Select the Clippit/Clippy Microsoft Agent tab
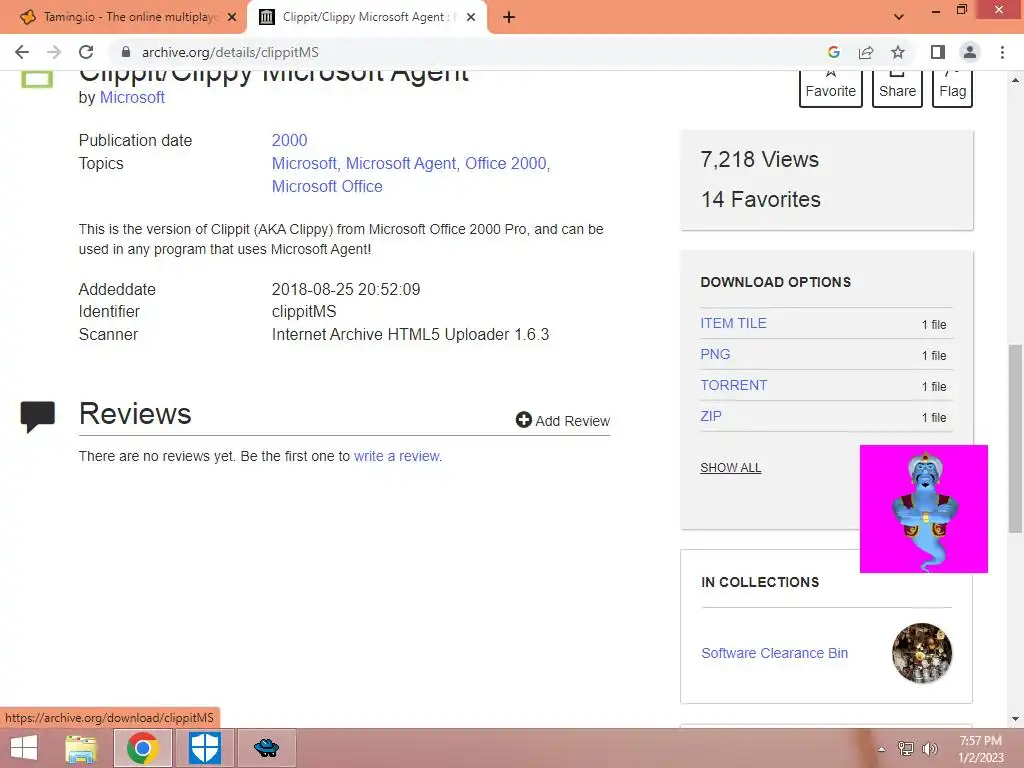This screenshot has height=768, width=1024. point(366,18)
